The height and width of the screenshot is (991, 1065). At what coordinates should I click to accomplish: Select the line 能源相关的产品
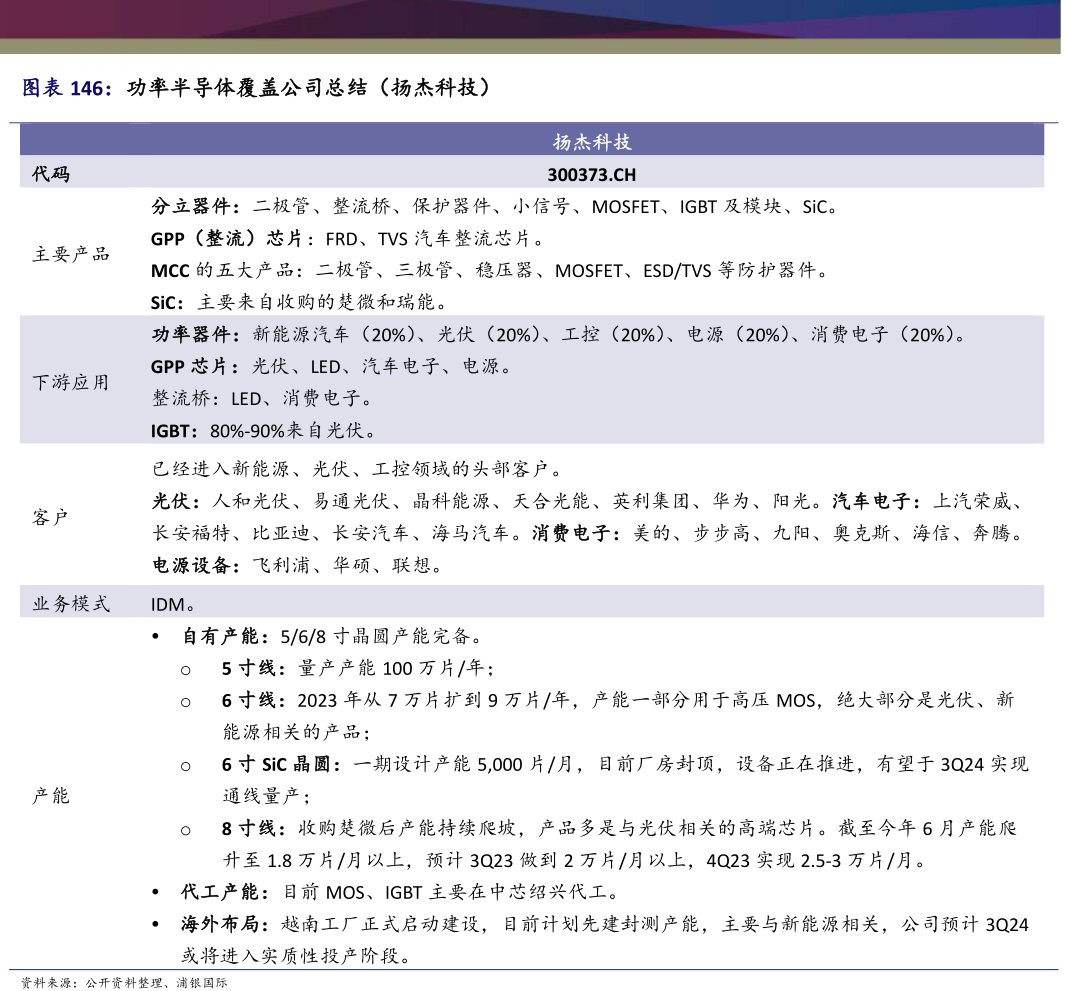pos(297,732)
